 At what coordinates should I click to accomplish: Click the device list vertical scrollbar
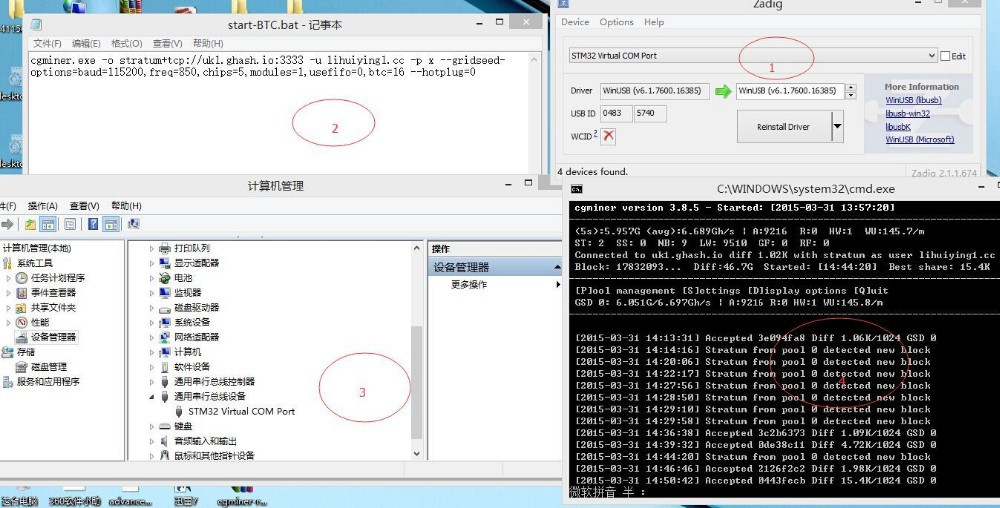417,380
